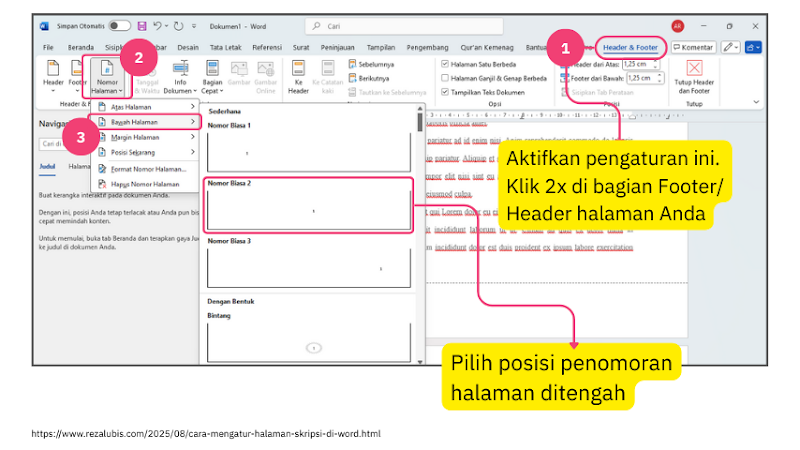Open the Referensi tab
The image size is (800, 450).
point(267,47)
